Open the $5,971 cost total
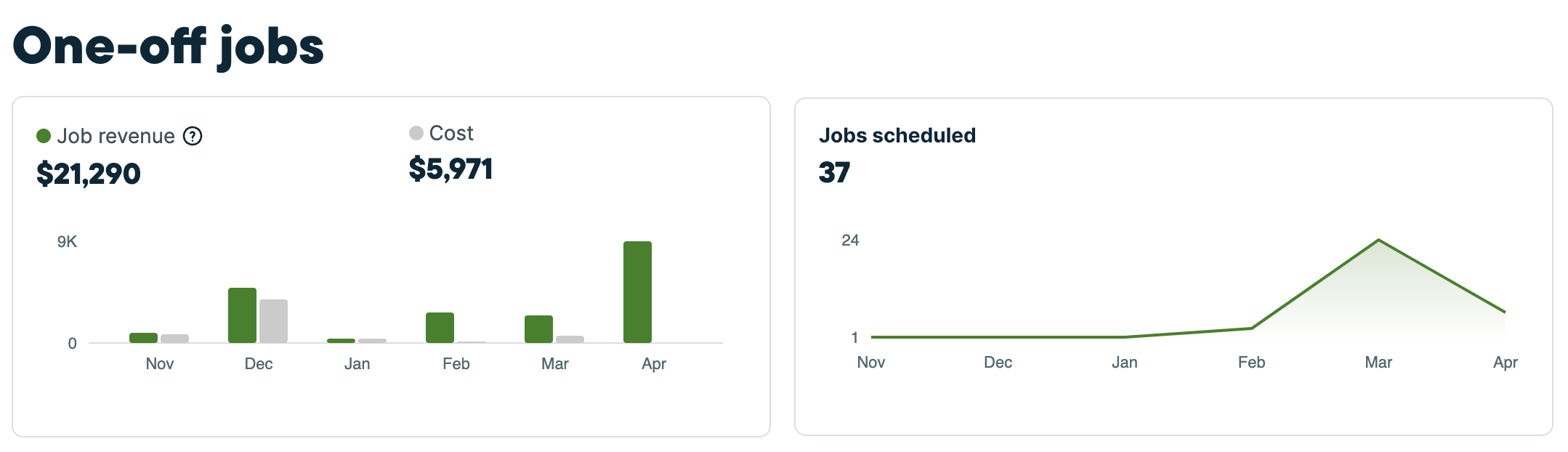Screen dimensions: 1568x452 tap(452, 169)
